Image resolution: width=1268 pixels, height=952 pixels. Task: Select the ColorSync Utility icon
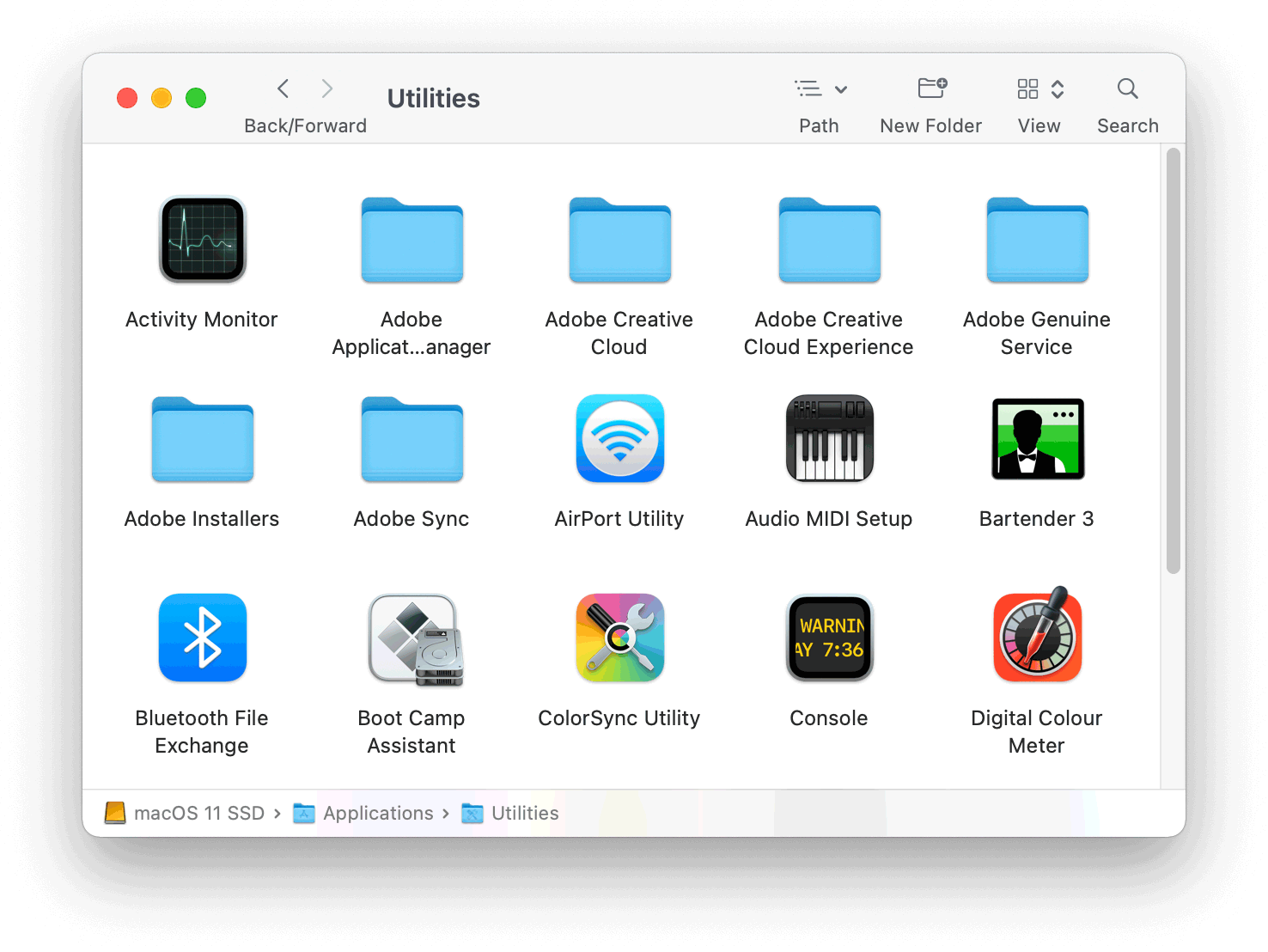click(x=619, y=638)
